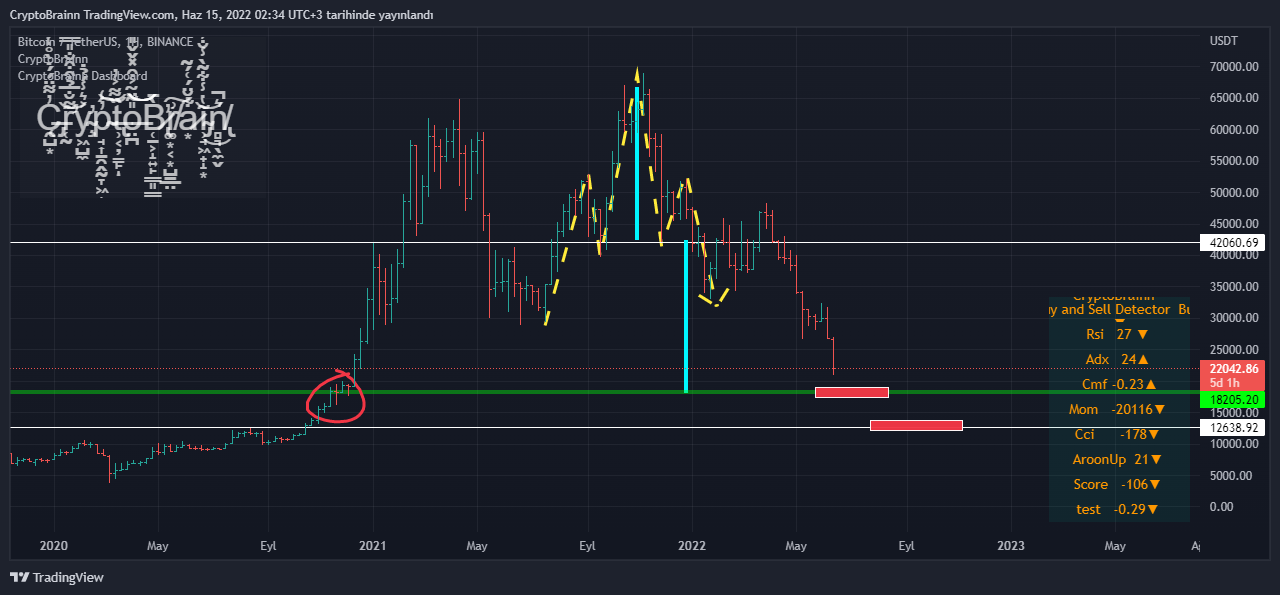Image resolution: width=1280 pixels, height=595 pixels.
Task: Select the red circle drawing on chart
Action: click(x=337, y=396)
